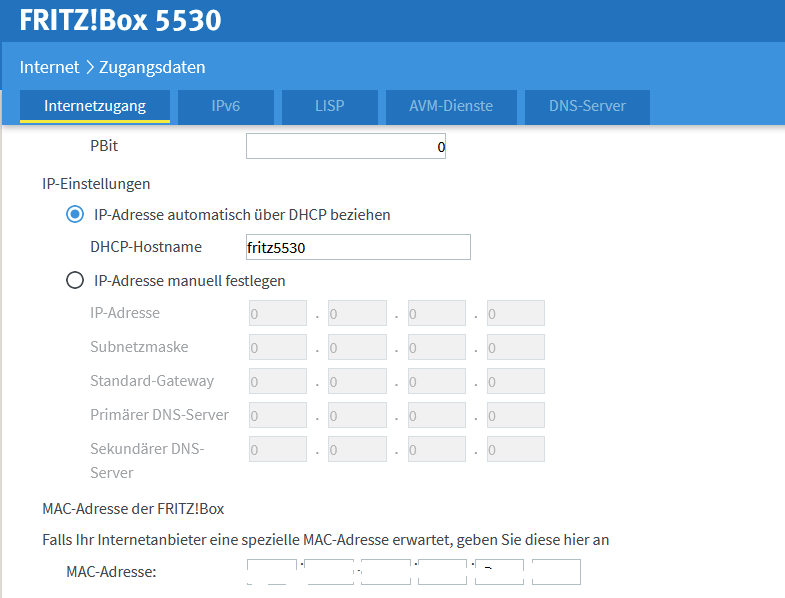The width and height of the screenshot is (785, 598).
Task: Click sixth MAC-Adresse field
Action: [556, 572]
